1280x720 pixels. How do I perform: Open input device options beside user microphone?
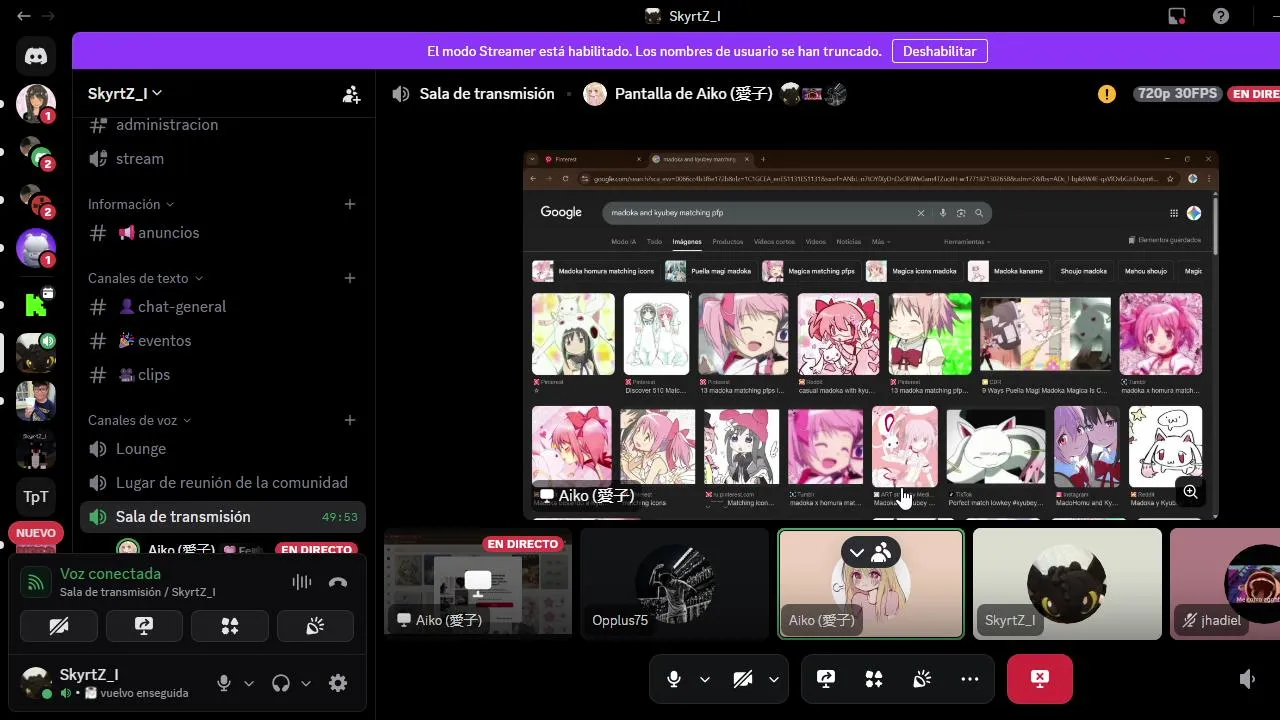point(249,683)
